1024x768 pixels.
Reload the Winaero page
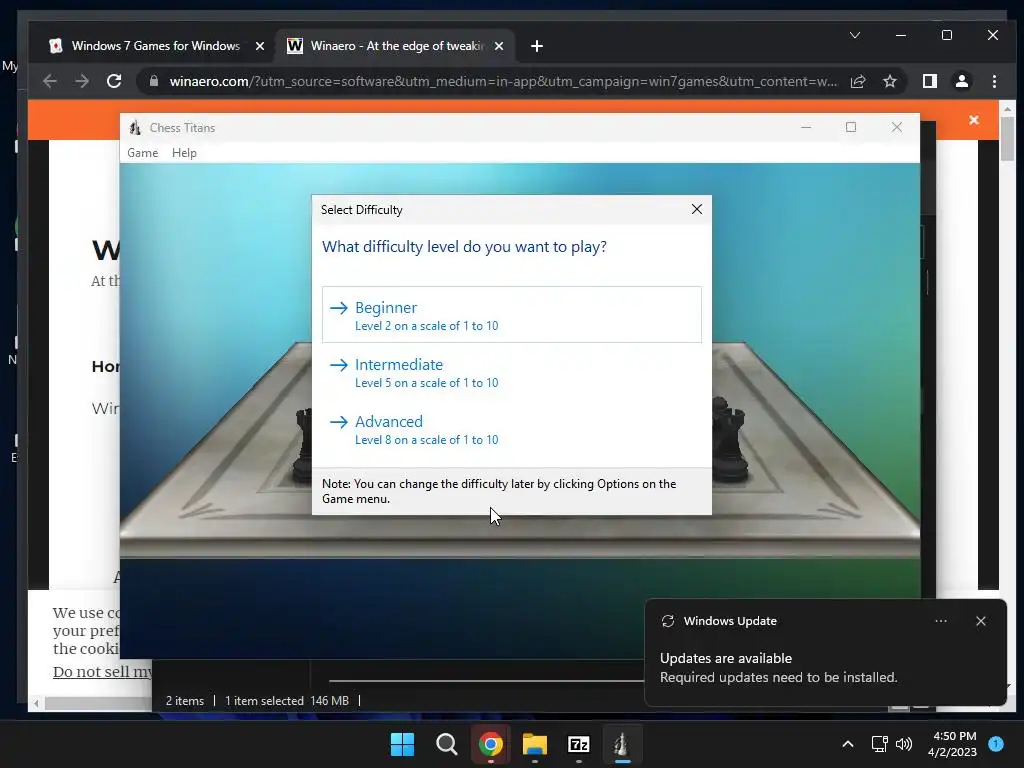click(114, 81)
